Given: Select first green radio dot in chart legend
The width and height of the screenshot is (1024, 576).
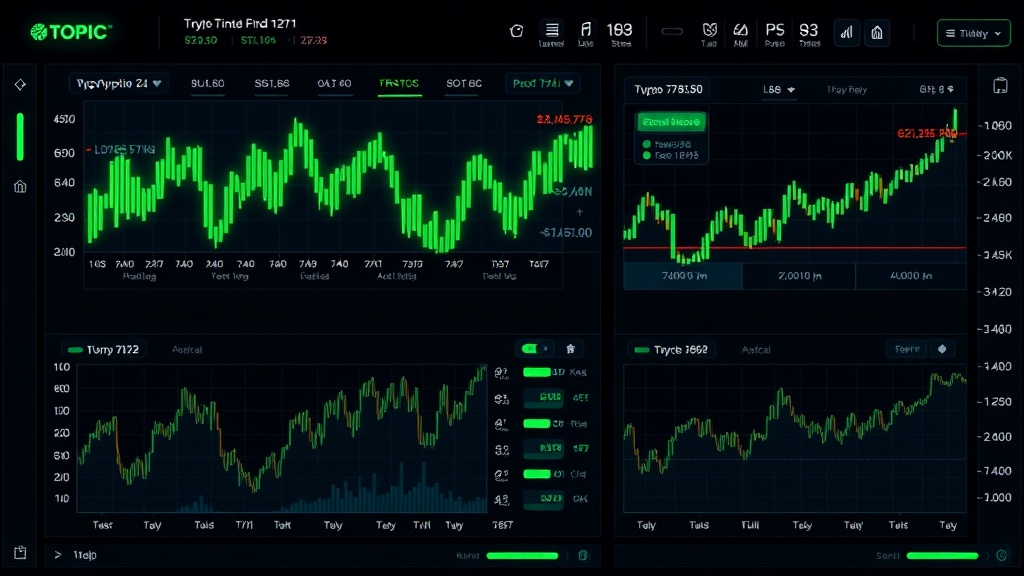Looking at the screenshot, I should click(x=647, y=144).
